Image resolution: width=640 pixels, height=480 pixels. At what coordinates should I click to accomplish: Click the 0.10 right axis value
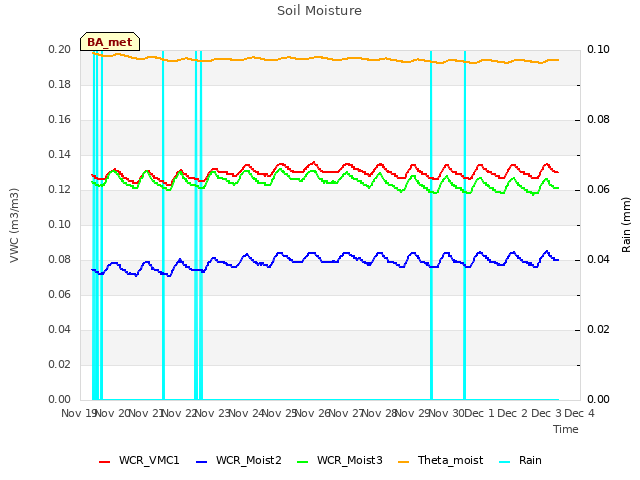[598, 49]
